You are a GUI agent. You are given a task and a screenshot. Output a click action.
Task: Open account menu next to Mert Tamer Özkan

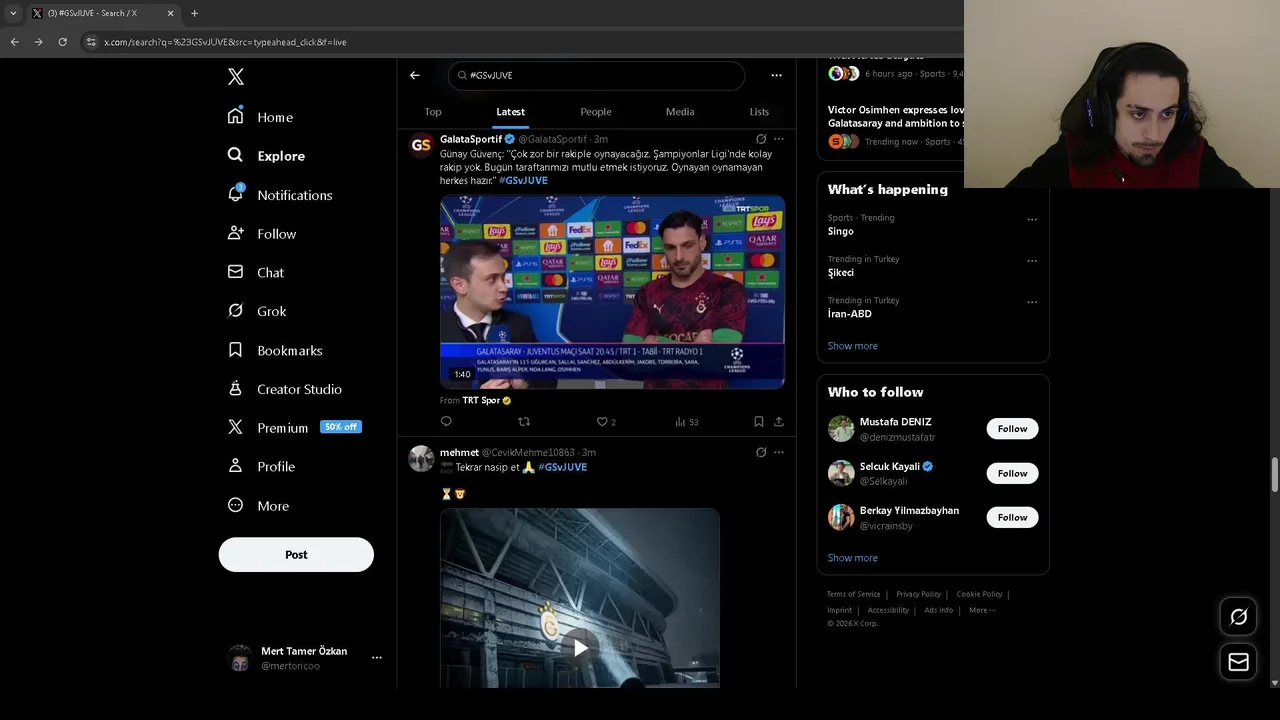[x=377, y=658]
